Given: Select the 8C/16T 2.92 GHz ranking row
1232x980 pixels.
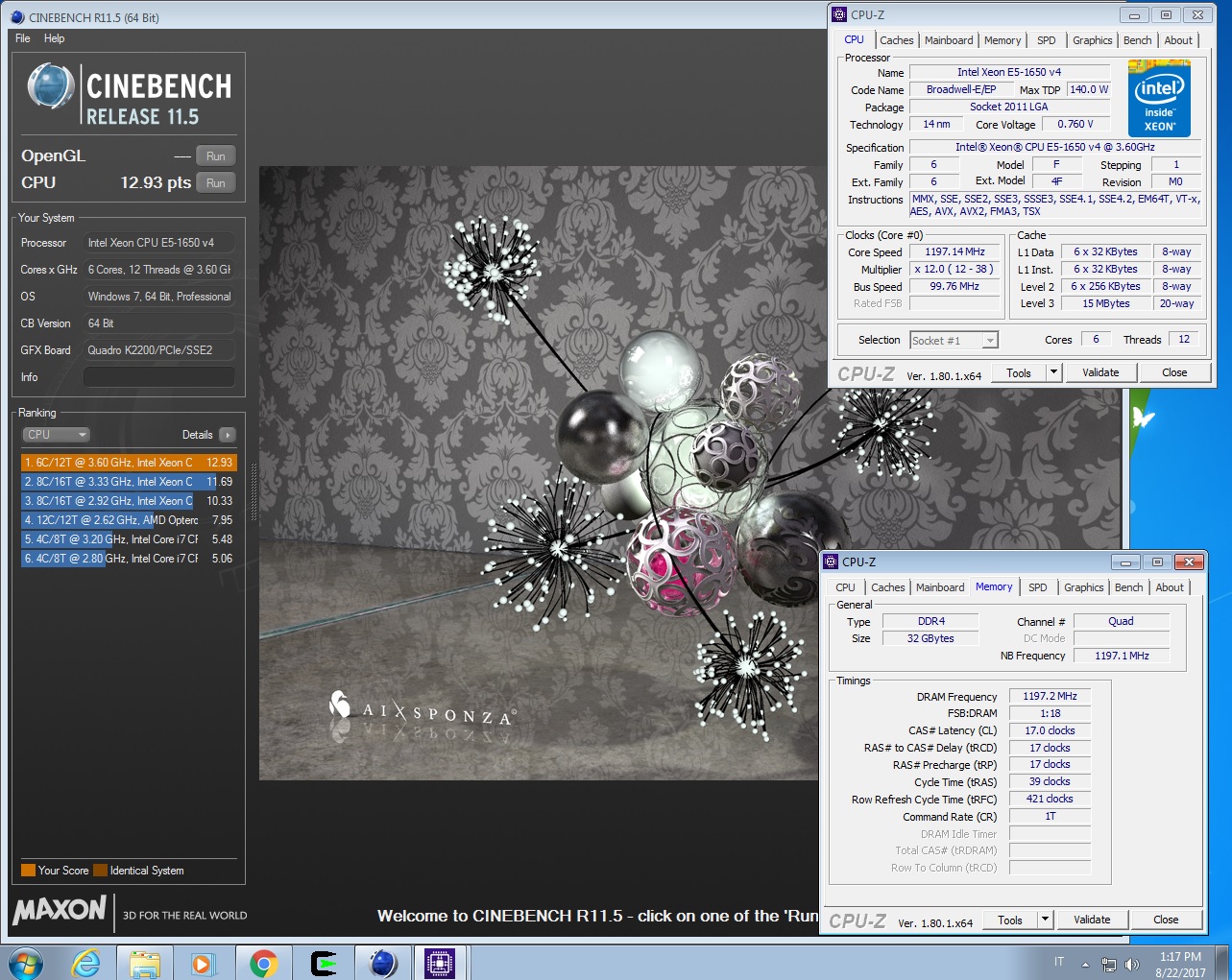Looking at the screenshot, I should pyautogui.click(x=129, y=501).
